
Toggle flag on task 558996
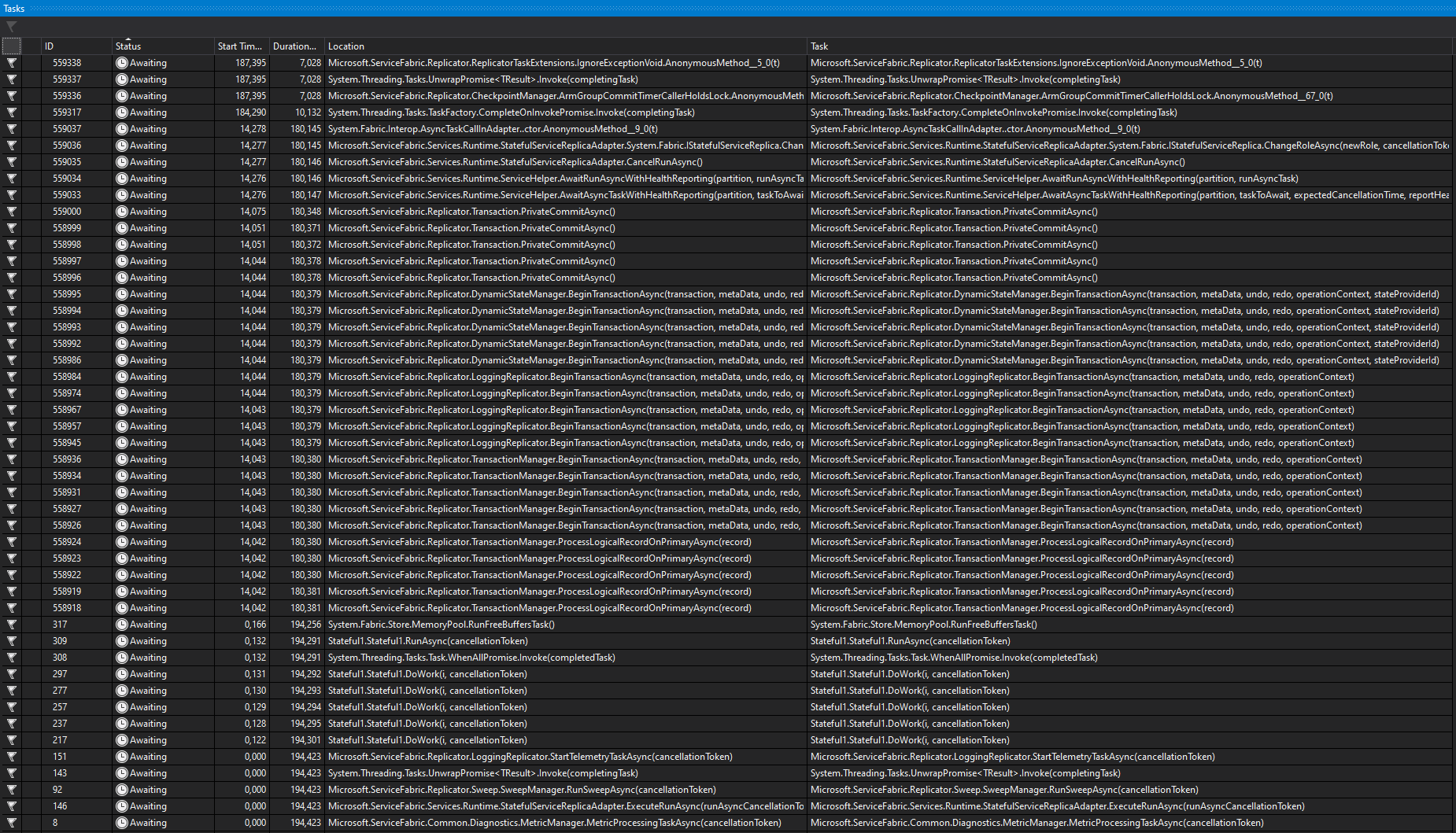tap(12, 278)
